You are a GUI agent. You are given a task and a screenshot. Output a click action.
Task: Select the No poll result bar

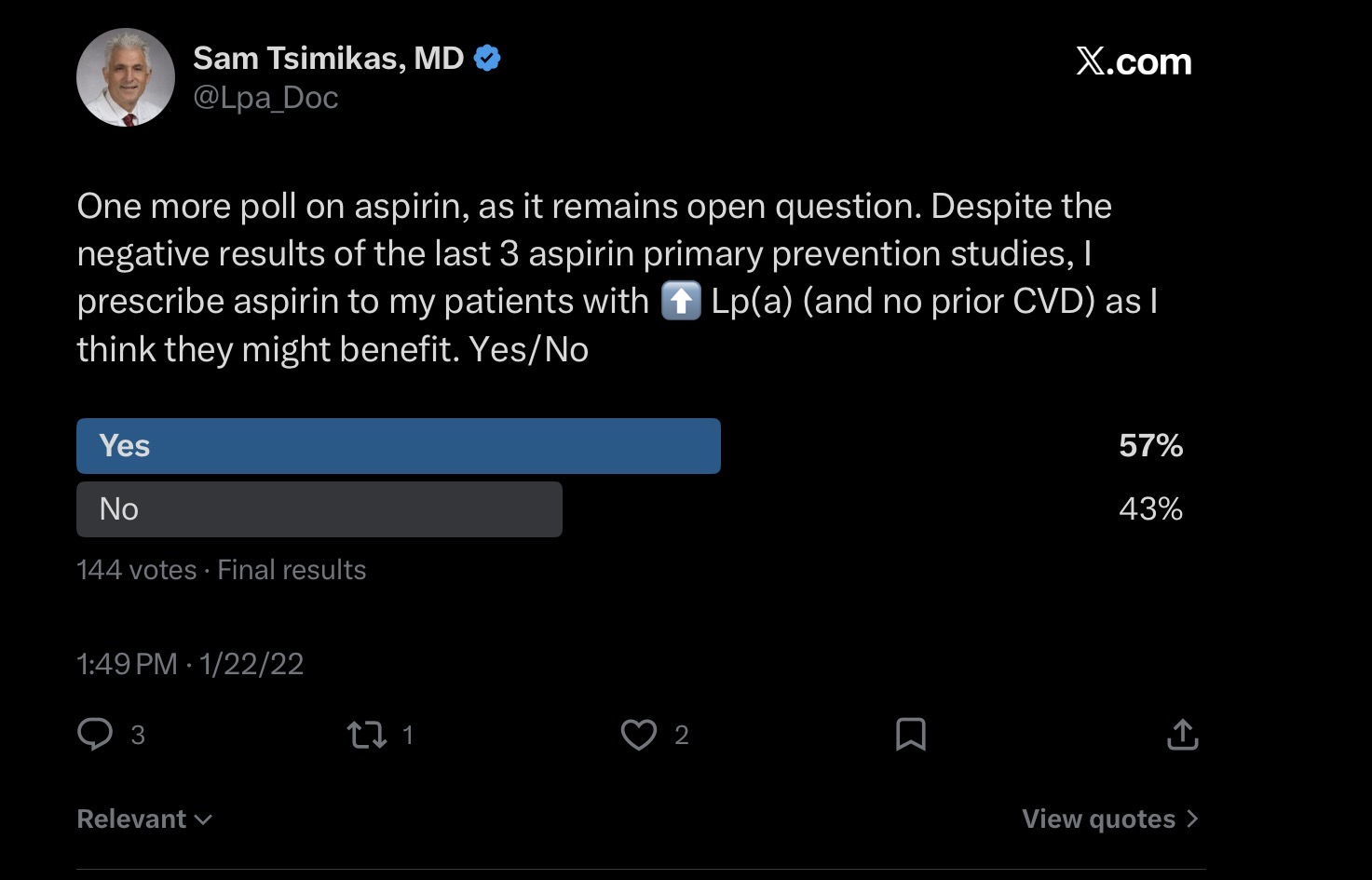click(319, 509)
